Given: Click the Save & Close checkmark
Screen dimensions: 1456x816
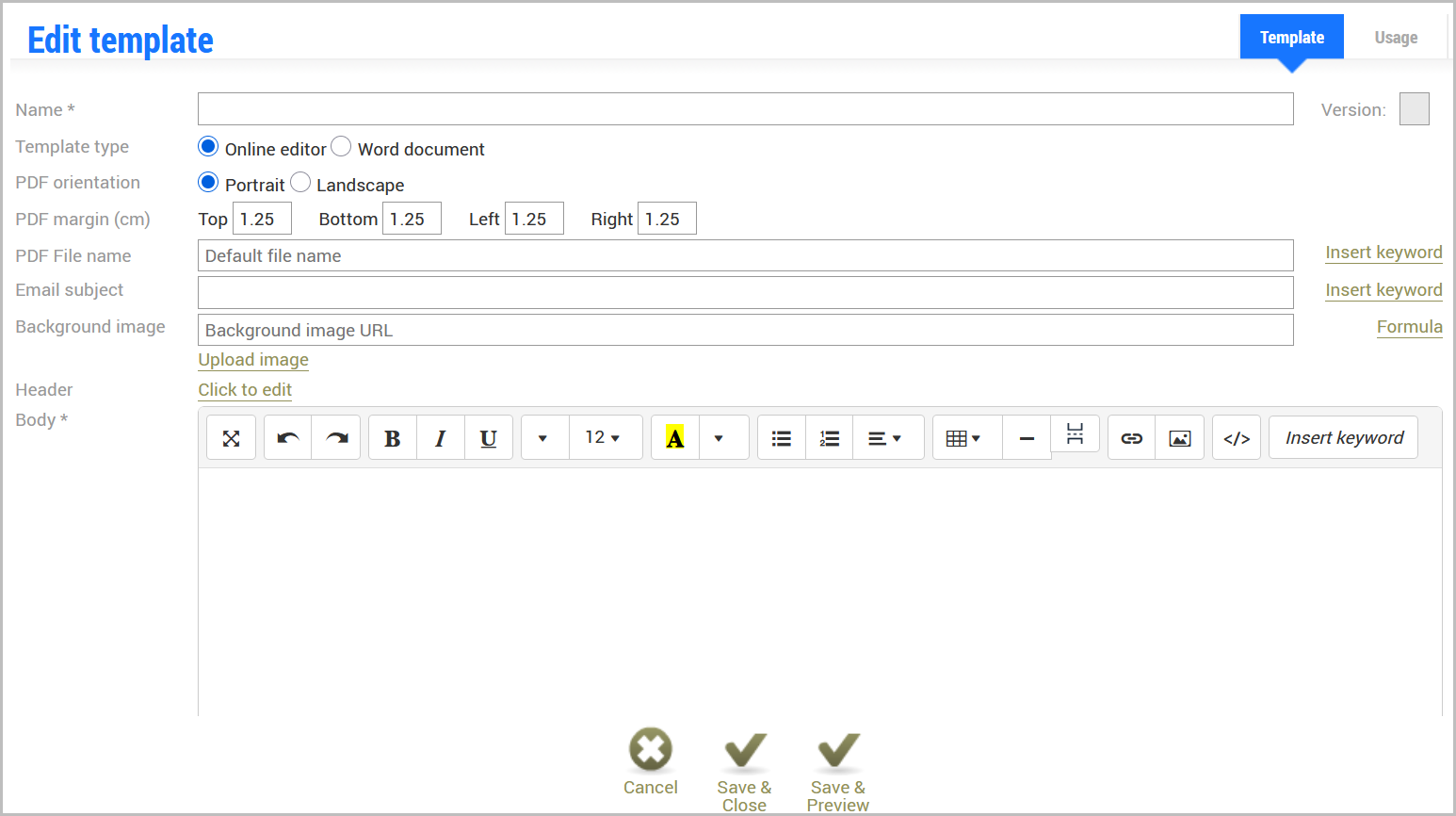Looking at the screenshot, I should (744, 751).
